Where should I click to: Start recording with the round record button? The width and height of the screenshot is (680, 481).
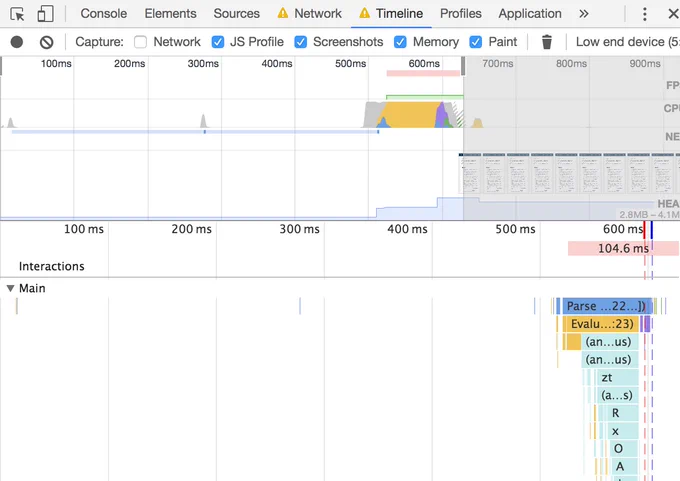point(17,42)
